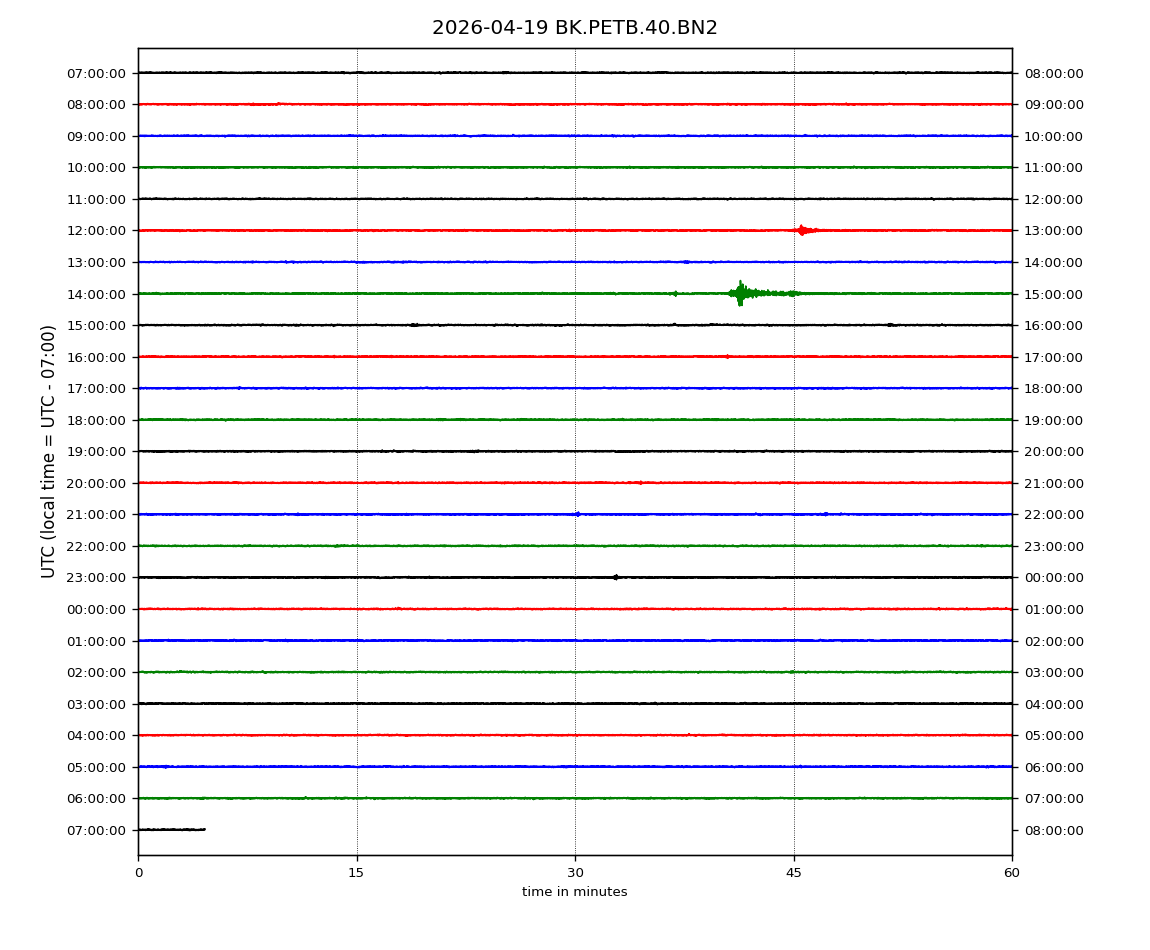Select the 0 tick label on the x-axis
Screen dimensions: 1150x950
(138, 873)
